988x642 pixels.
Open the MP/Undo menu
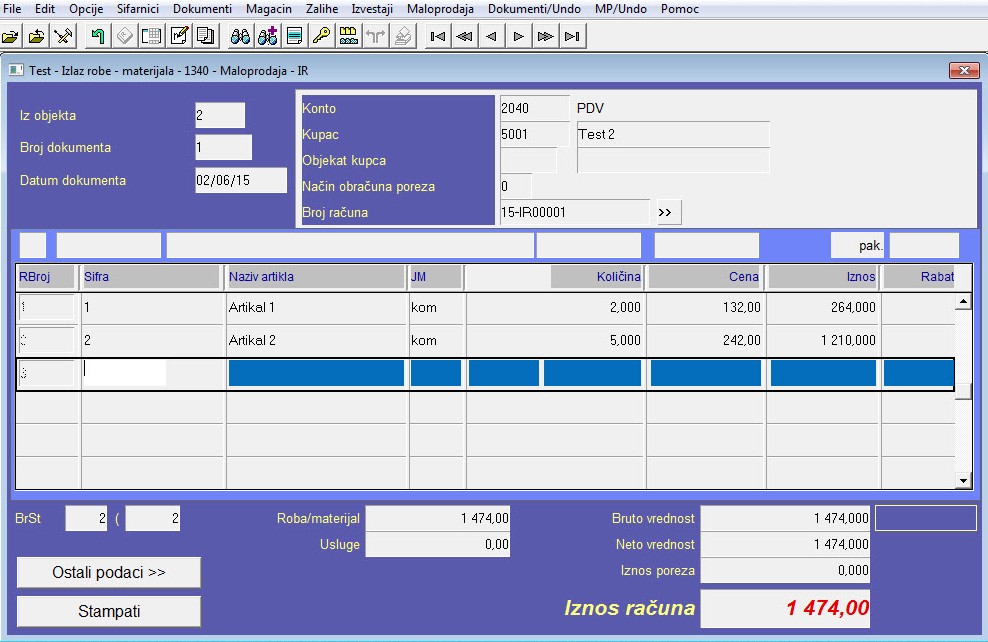point(621,9)
